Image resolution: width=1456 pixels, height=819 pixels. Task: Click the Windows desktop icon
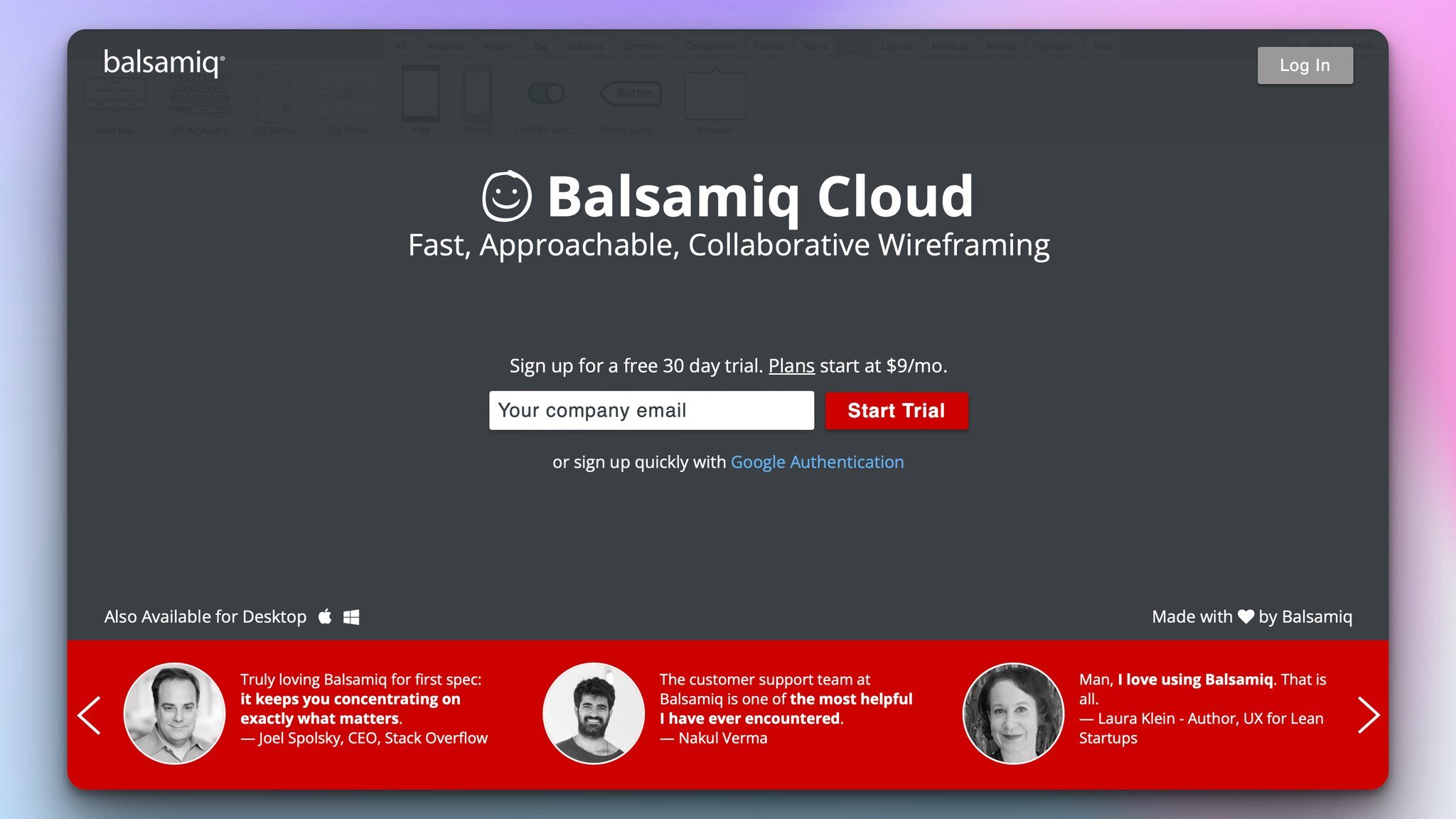coord(351,617)
